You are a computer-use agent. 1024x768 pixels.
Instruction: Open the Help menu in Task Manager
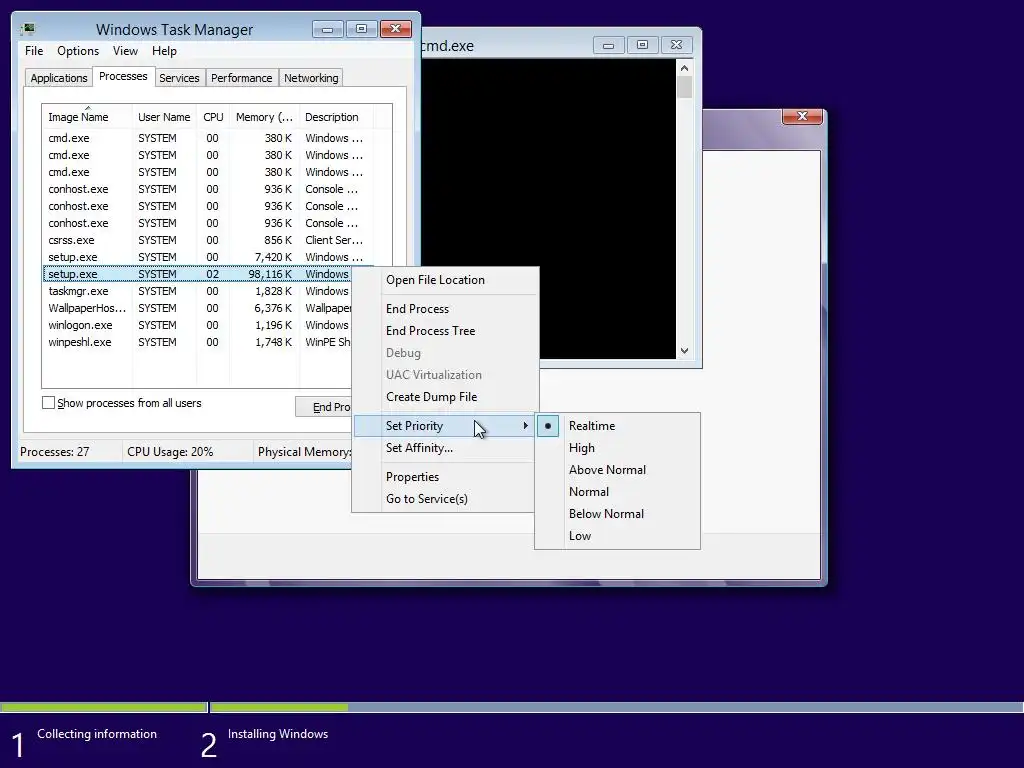pos(164,51)
